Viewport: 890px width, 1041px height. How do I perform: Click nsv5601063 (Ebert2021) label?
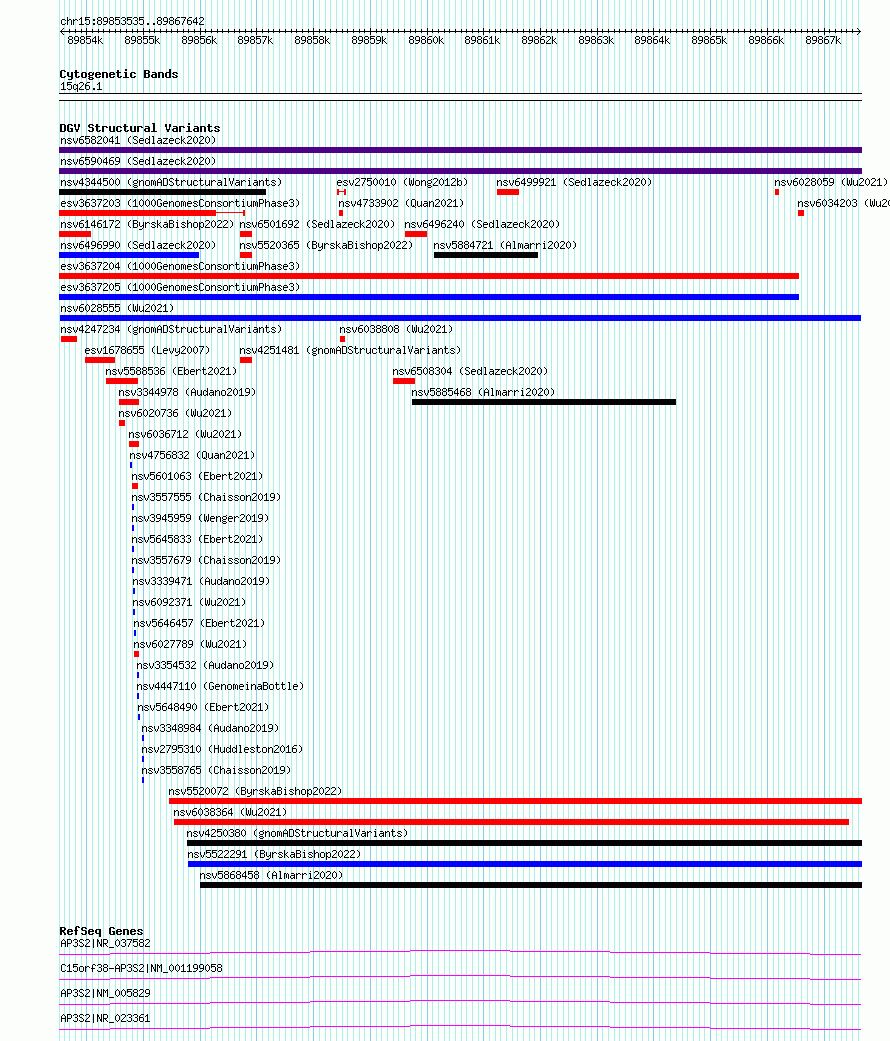pos(197,477)
